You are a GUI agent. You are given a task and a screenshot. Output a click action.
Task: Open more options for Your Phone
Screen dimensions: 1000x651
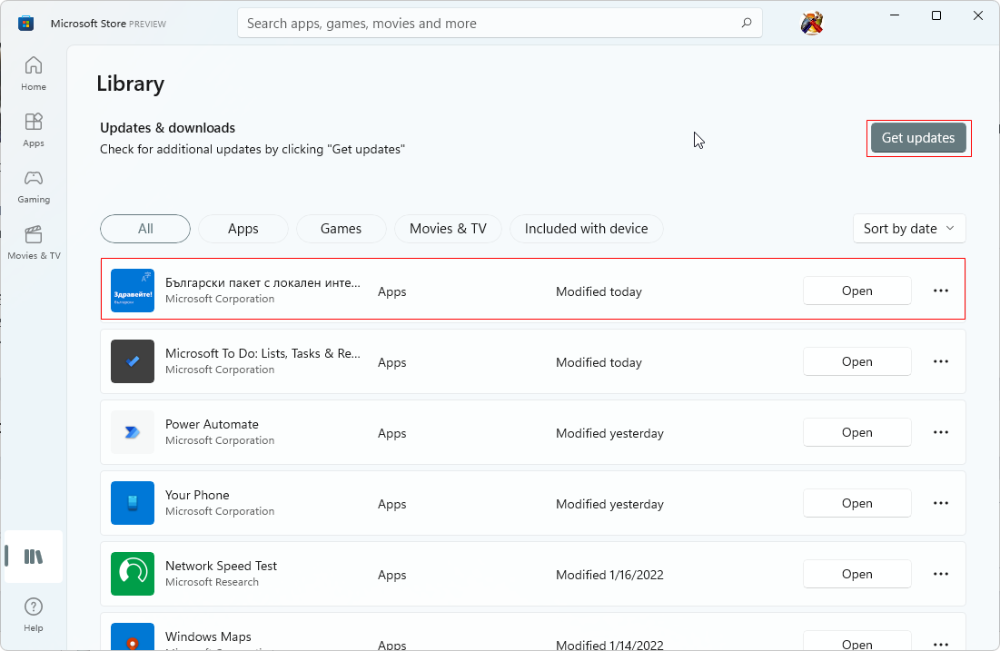click(x=941, y=502)
